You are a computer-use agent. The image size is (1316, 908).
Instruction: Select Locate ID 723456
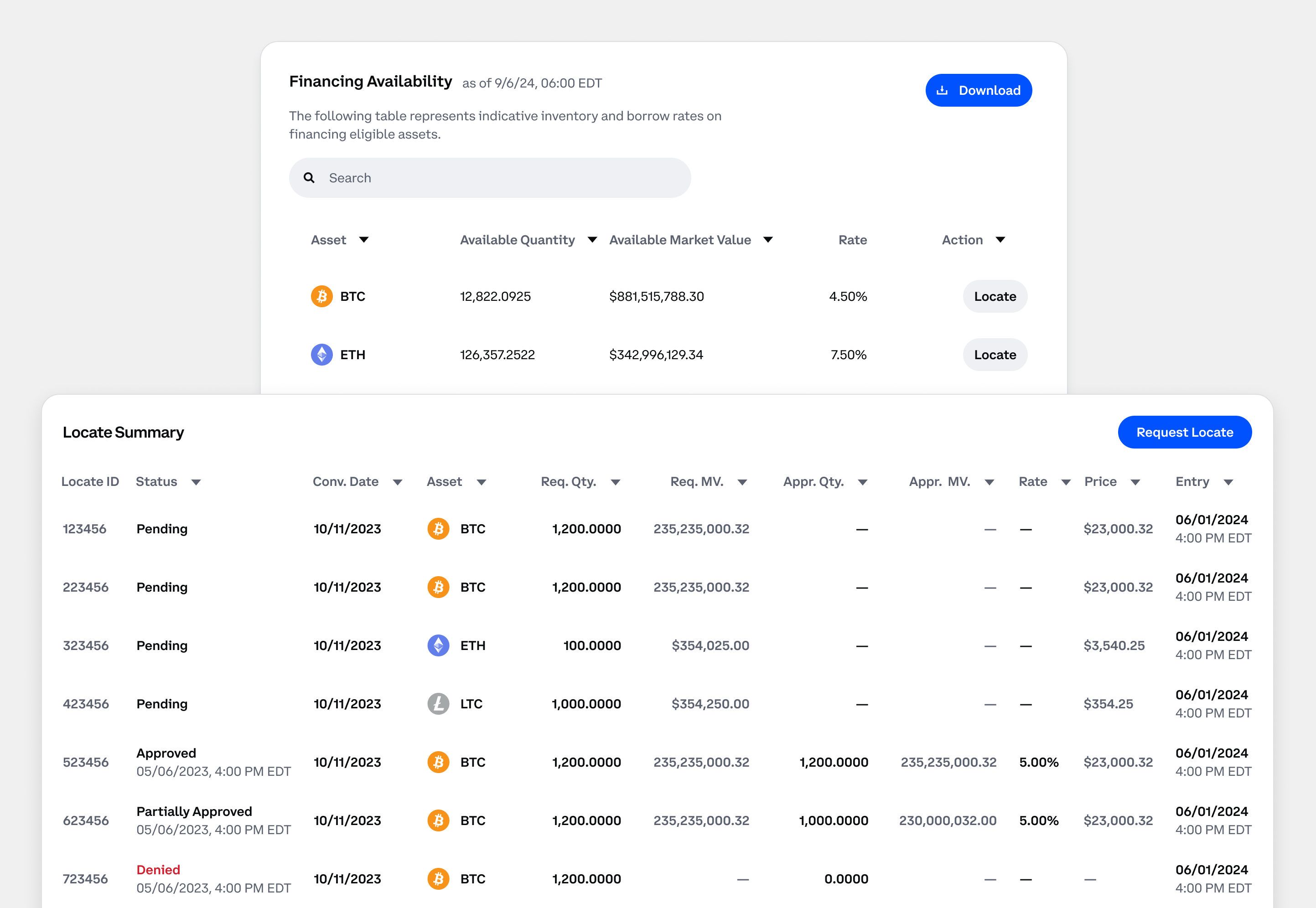click(85, 879)
